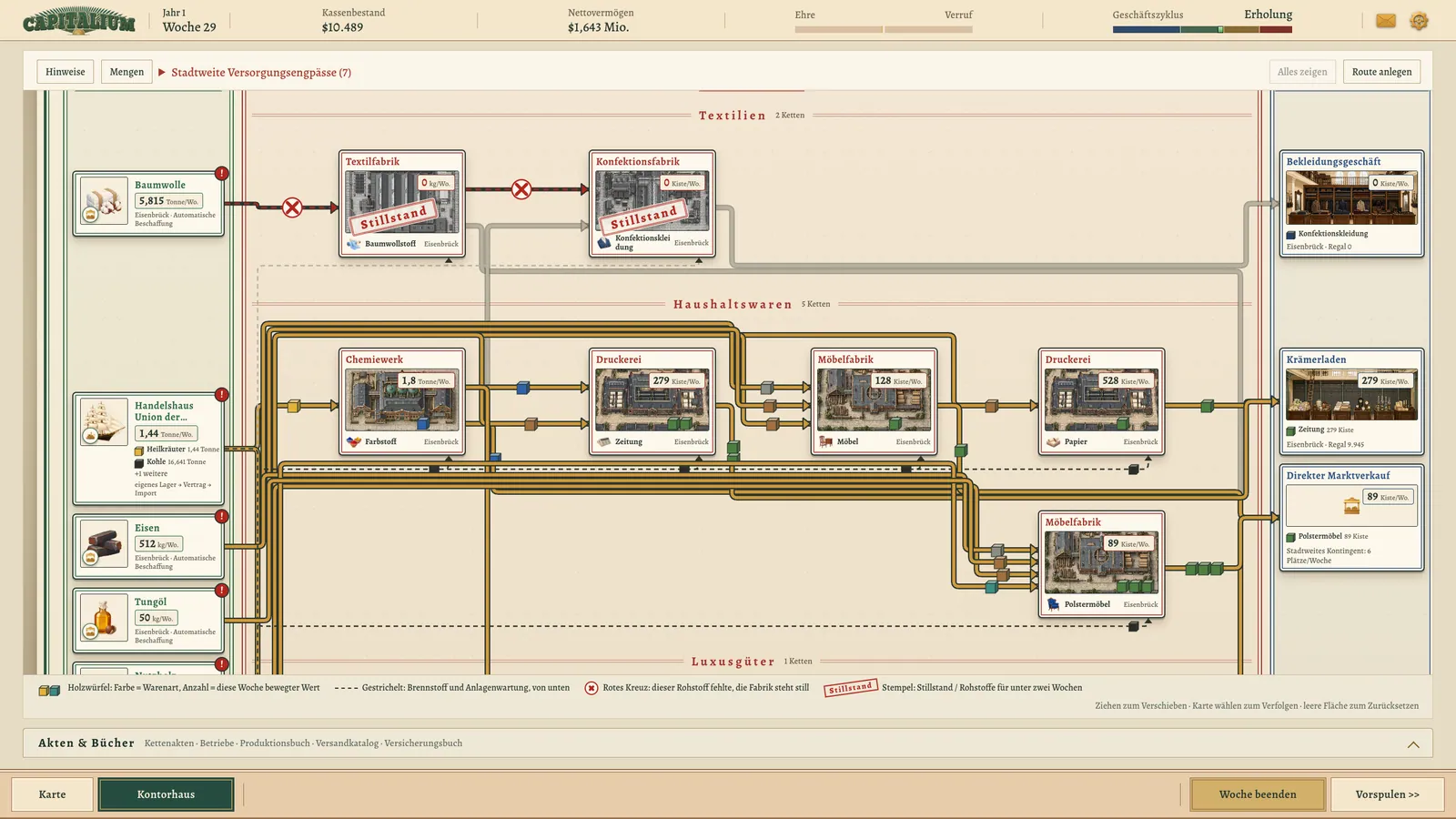Open the Hinweise tab
The image size is (1456, 819).
coord(66,72)
